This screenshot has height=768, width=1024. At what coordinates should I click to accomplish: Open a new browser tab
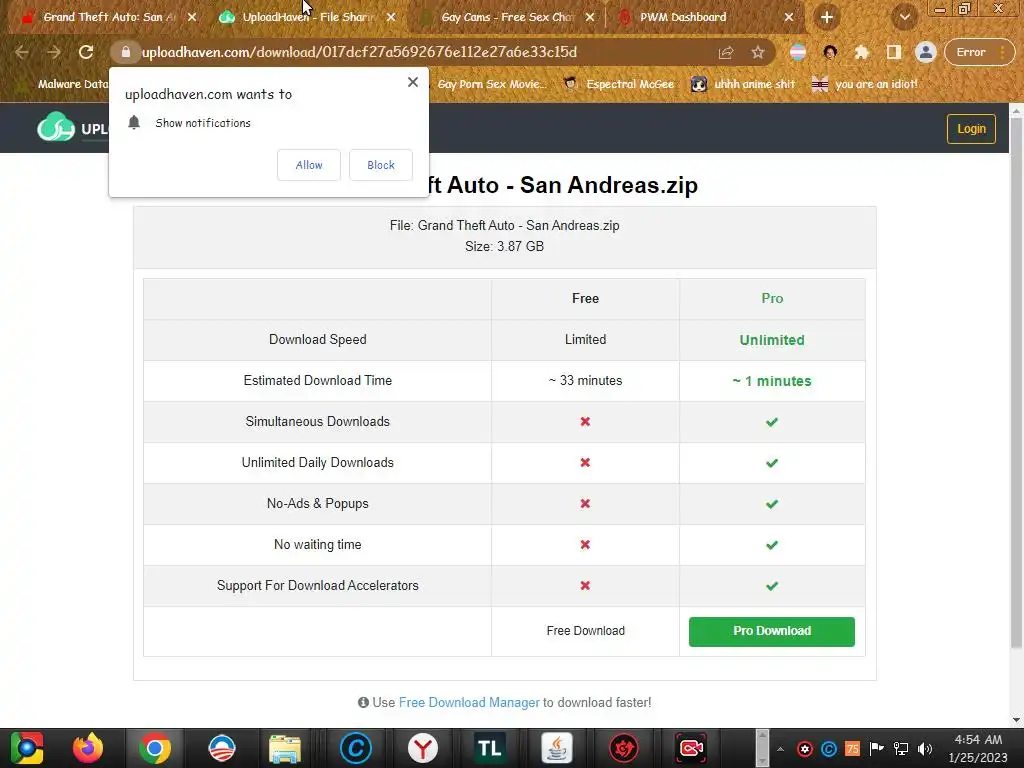(826, 18)
